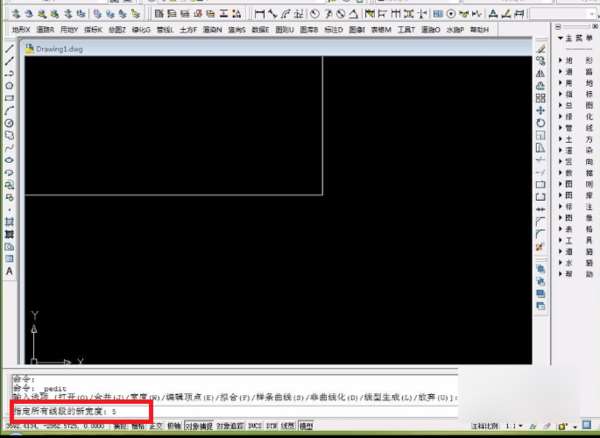
Task: Select the Construction Line tool
Action: [x=9, y=61]
